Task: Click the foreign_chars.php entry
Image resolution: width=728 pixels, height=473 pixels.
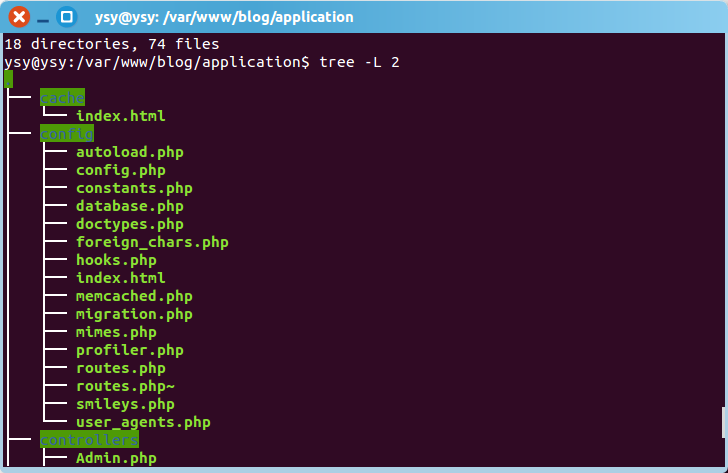Action: (152, 242)
